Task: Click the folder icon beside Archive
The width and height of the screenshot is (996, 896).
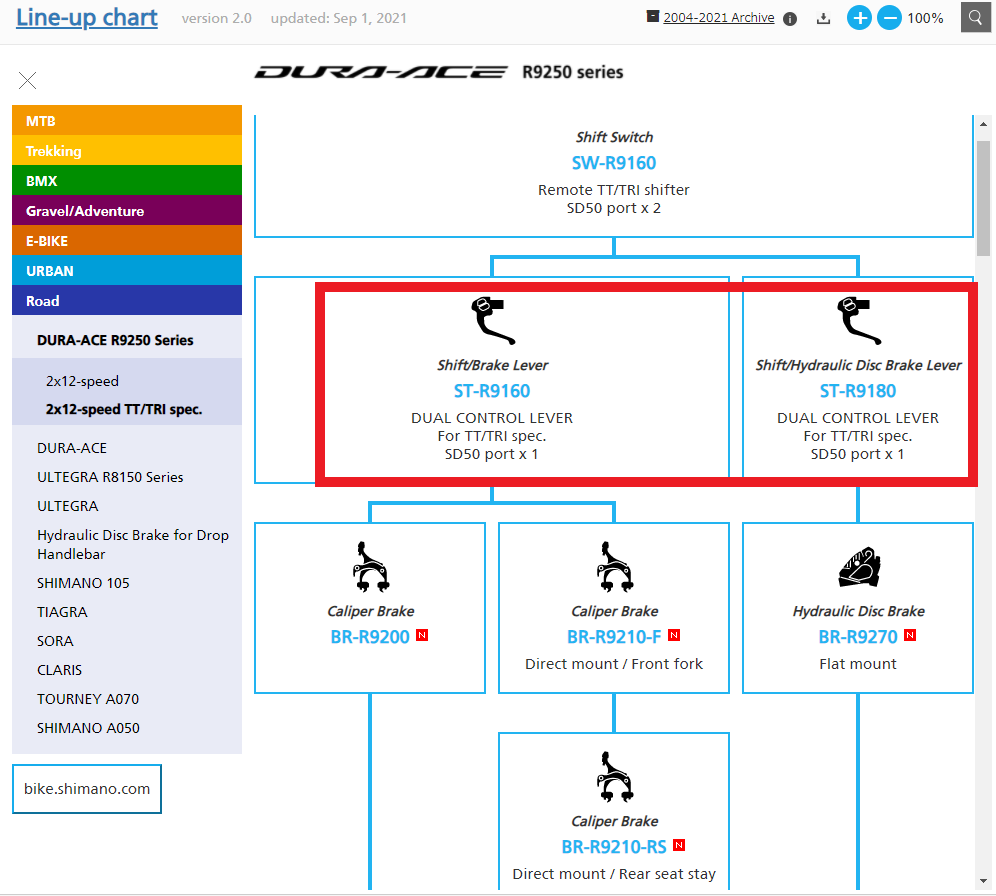Action: (652, 16)
